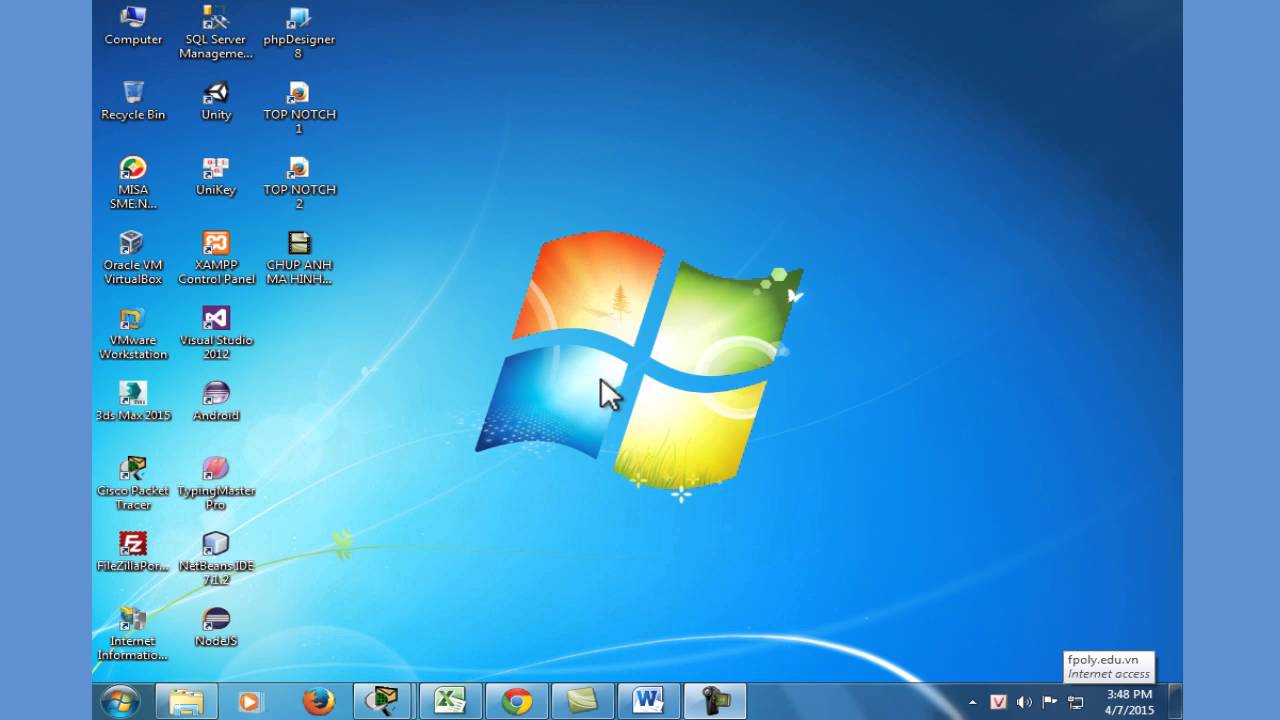
Task: Click Show desktop button at taskbar end
Action: [1176, 702]
